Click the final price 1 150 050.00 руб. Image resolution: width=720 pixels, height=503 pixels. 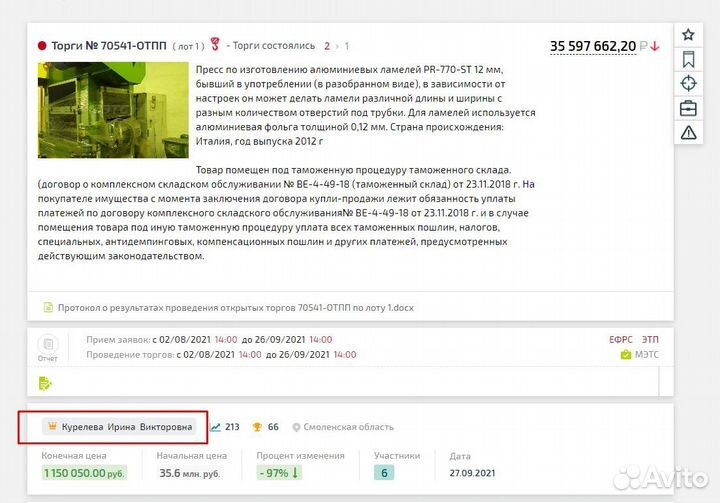pos(84,473)
